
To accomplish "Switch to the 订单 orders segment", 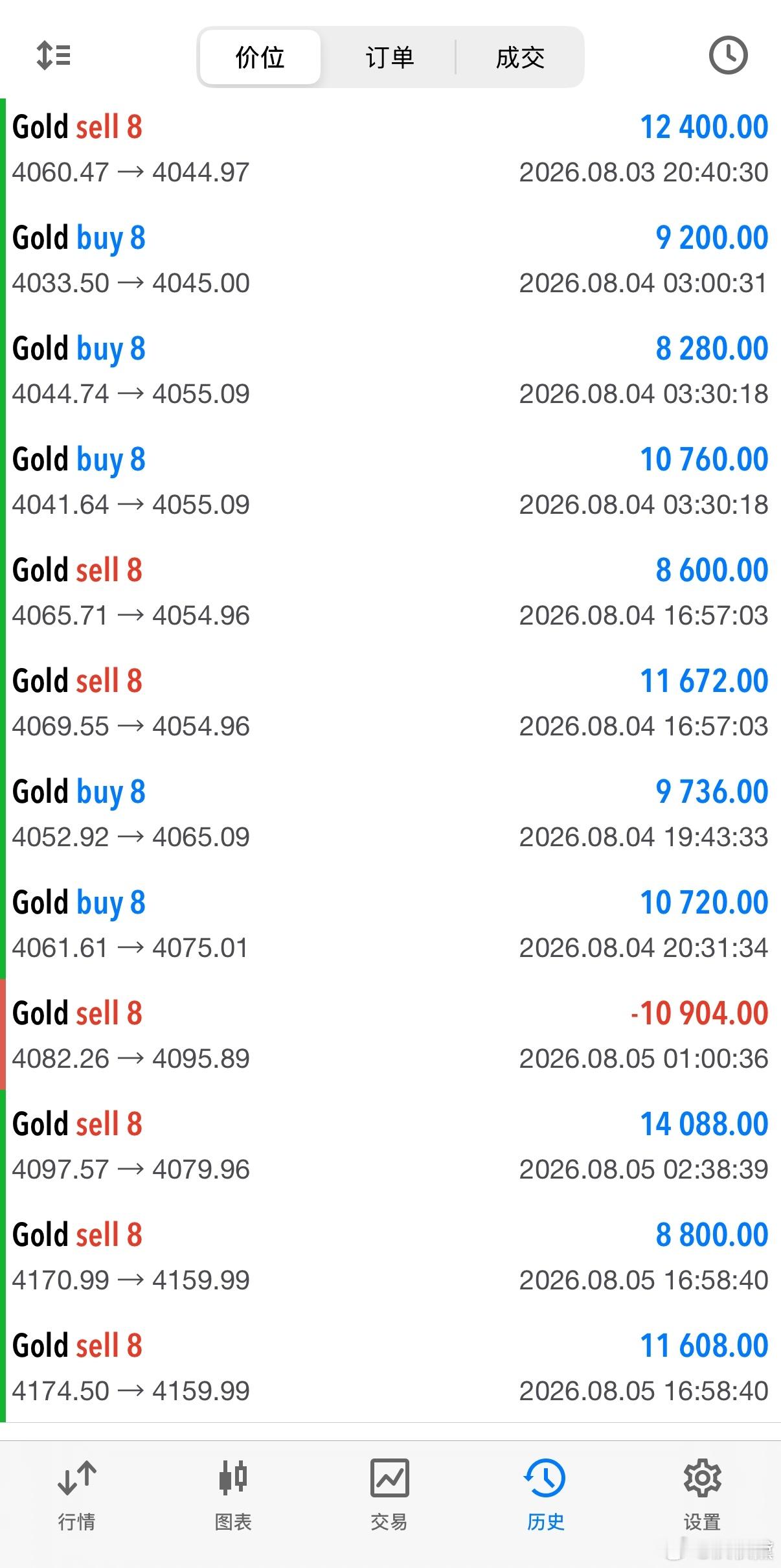I will click(x=389, y=57).
